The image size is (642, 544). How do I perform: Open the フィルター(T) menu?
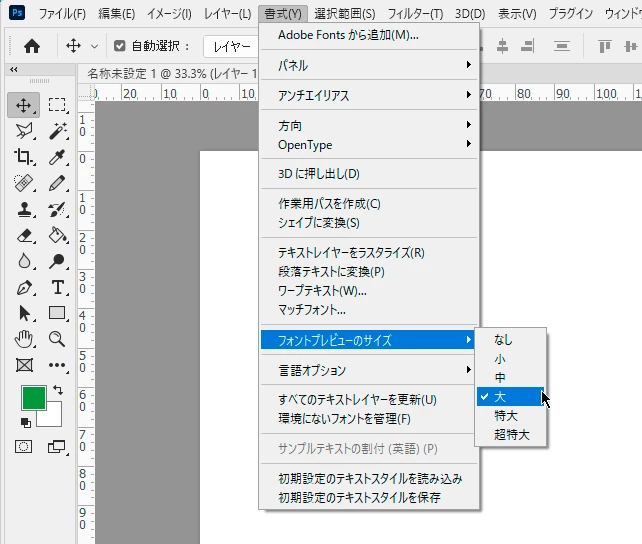coord(415,14)
